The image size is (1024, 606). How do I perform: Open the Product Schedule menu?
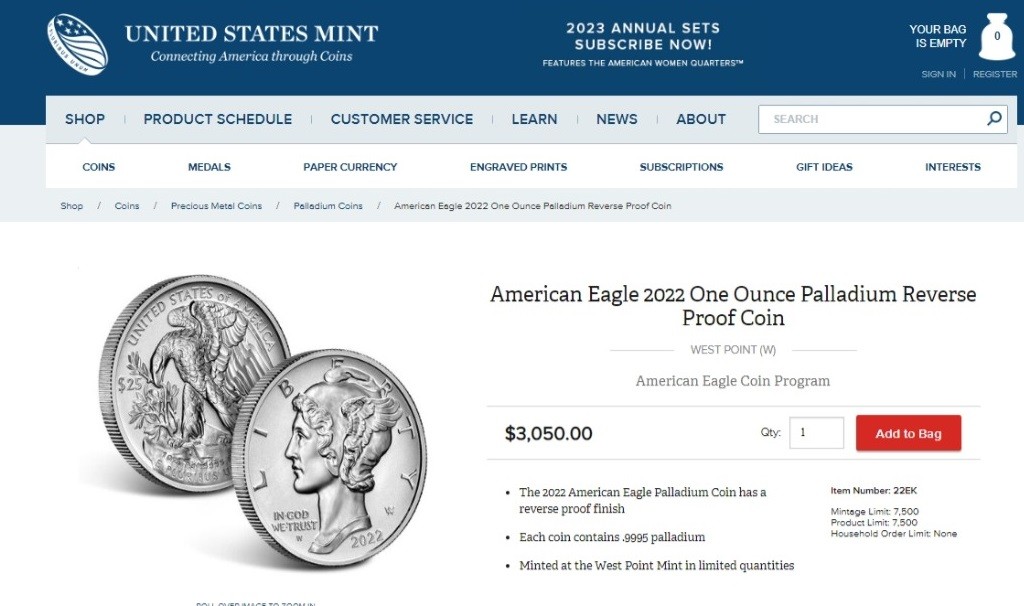pos(218,119)
